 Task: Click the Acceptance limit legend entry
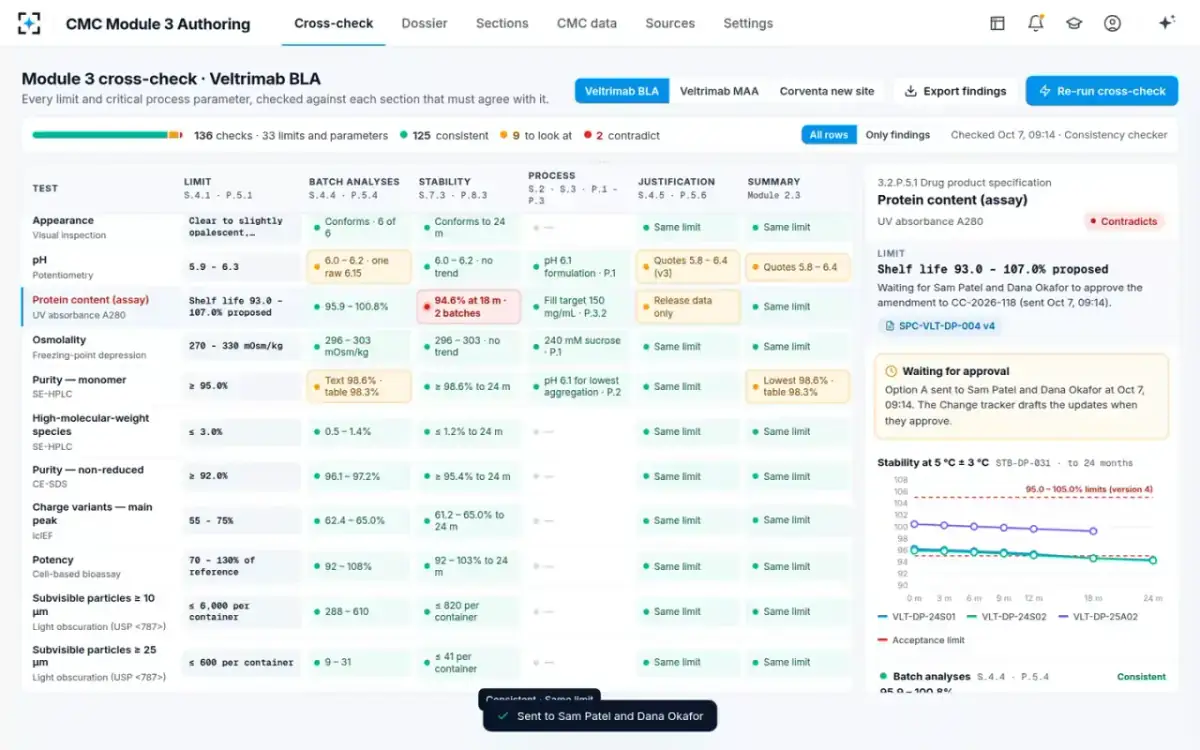click(920, 640)
